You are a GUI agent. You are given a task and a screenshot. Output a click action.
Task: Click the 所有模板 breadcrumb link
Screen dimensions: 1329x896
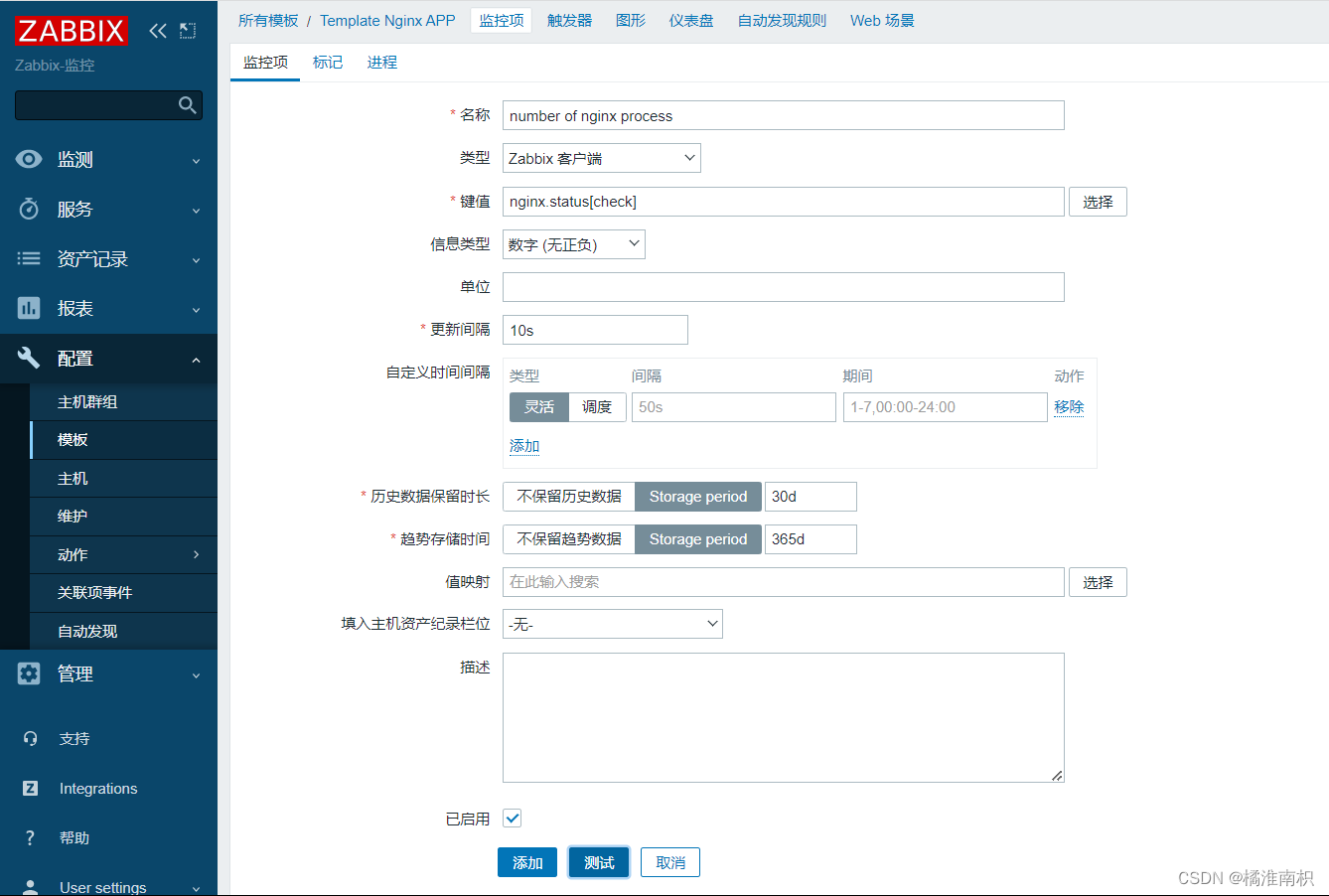[268, 20]
